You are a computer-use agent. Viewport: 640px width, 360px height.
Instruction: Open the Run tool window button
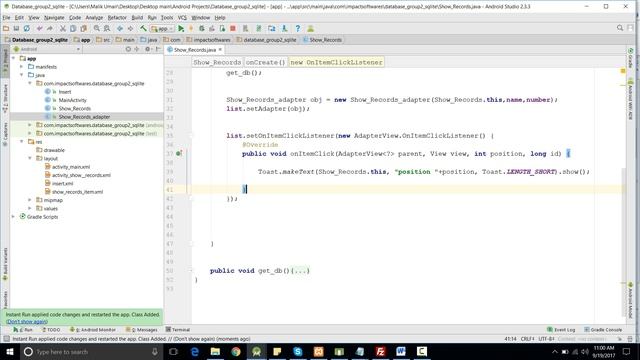[23, 329]
